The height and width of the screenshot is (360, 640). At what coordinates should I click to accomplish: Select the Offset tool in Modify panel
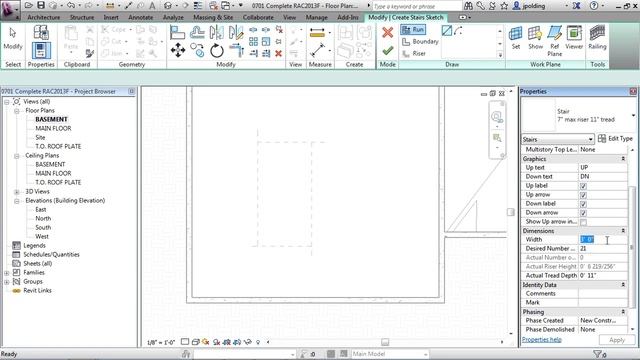pyautogui.click(x=197, y=33)
